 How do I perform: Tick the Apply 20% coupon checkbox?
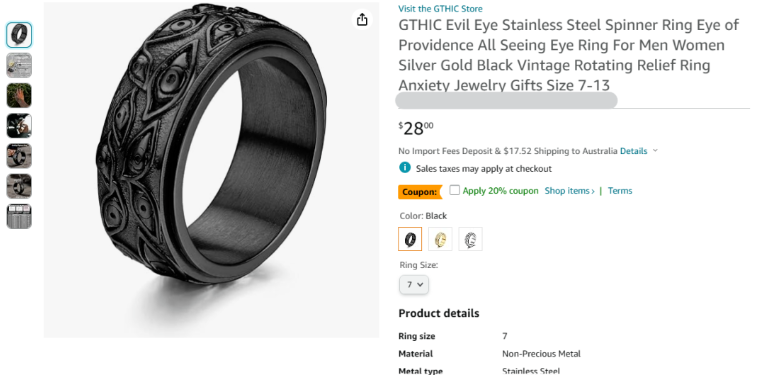(454, 190)
